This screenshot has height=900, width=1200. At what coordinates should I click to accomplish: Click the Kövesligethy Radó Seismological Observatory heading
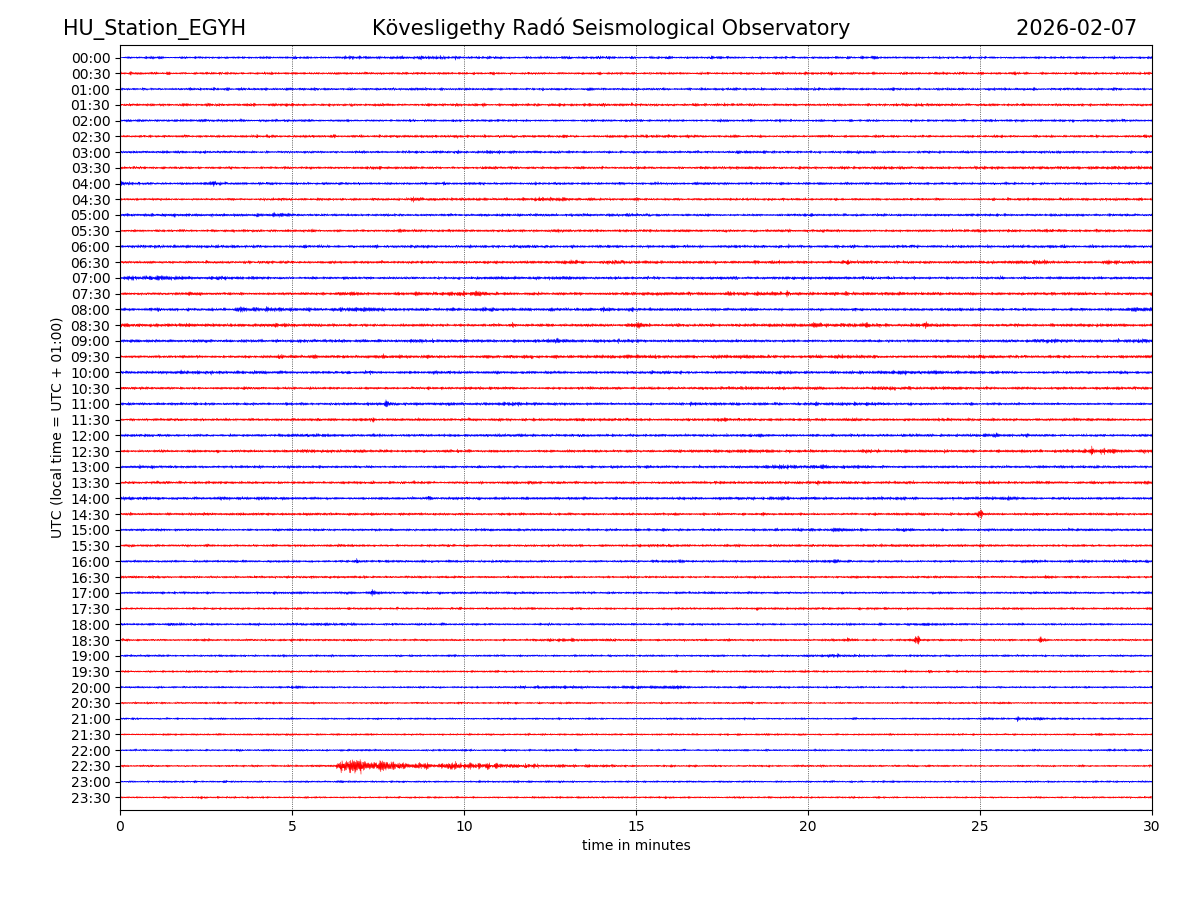click(x=610, y=28)
